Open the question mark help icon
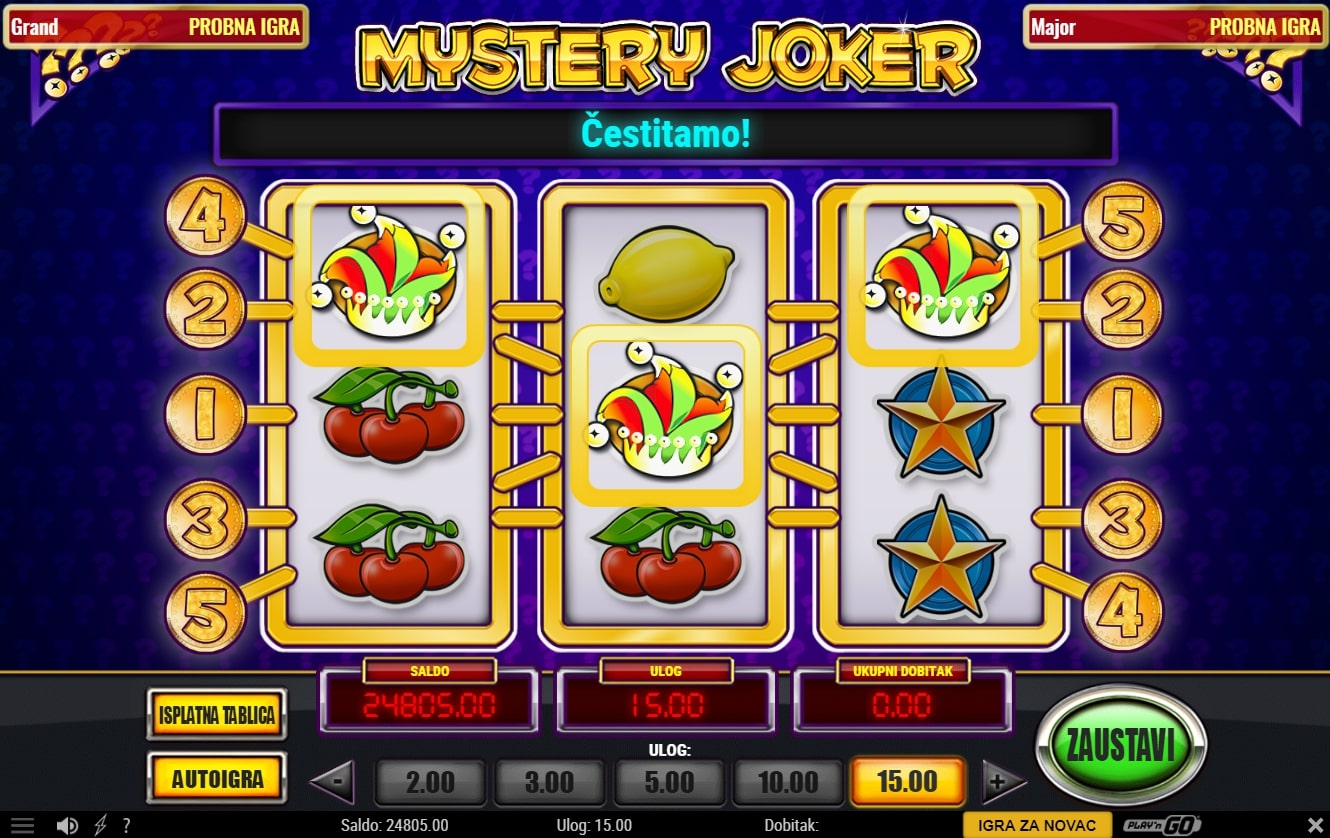The width and height of the screenshot is (1330, 838). (126, 826)
